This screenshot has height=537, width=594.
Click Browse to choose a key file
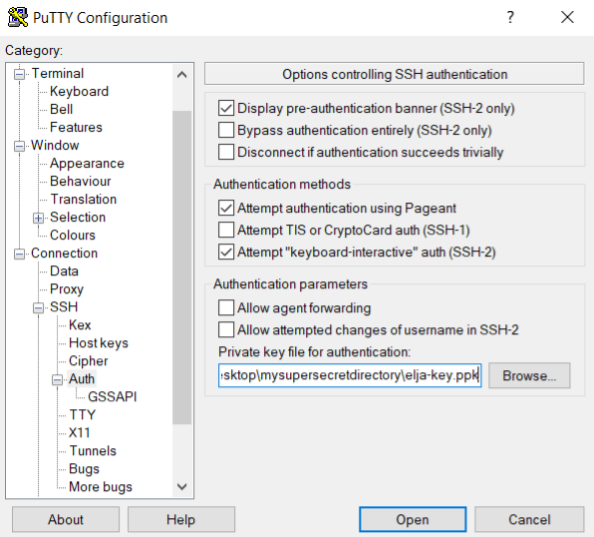tap(529, 376)
